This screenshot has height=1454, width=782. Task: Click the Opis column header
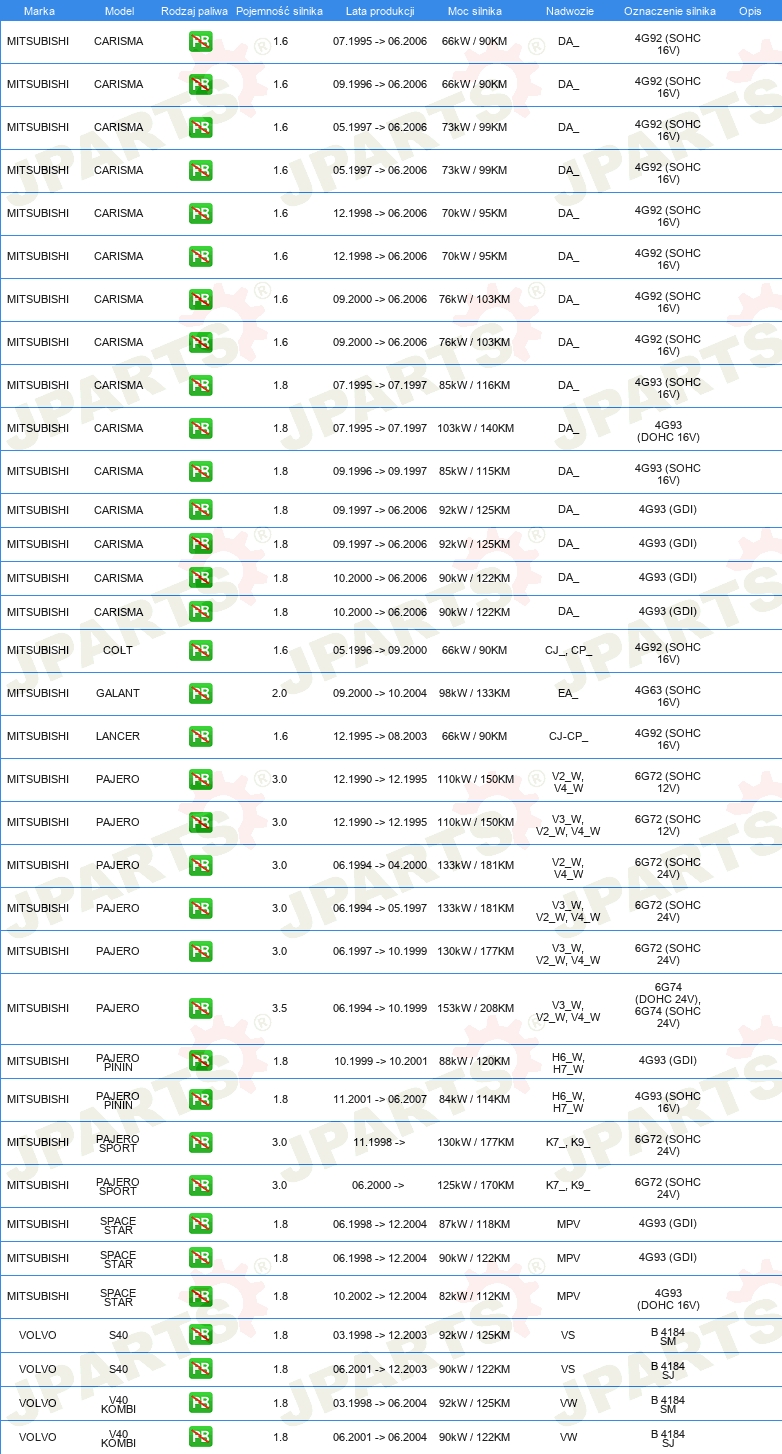[750, 11]
